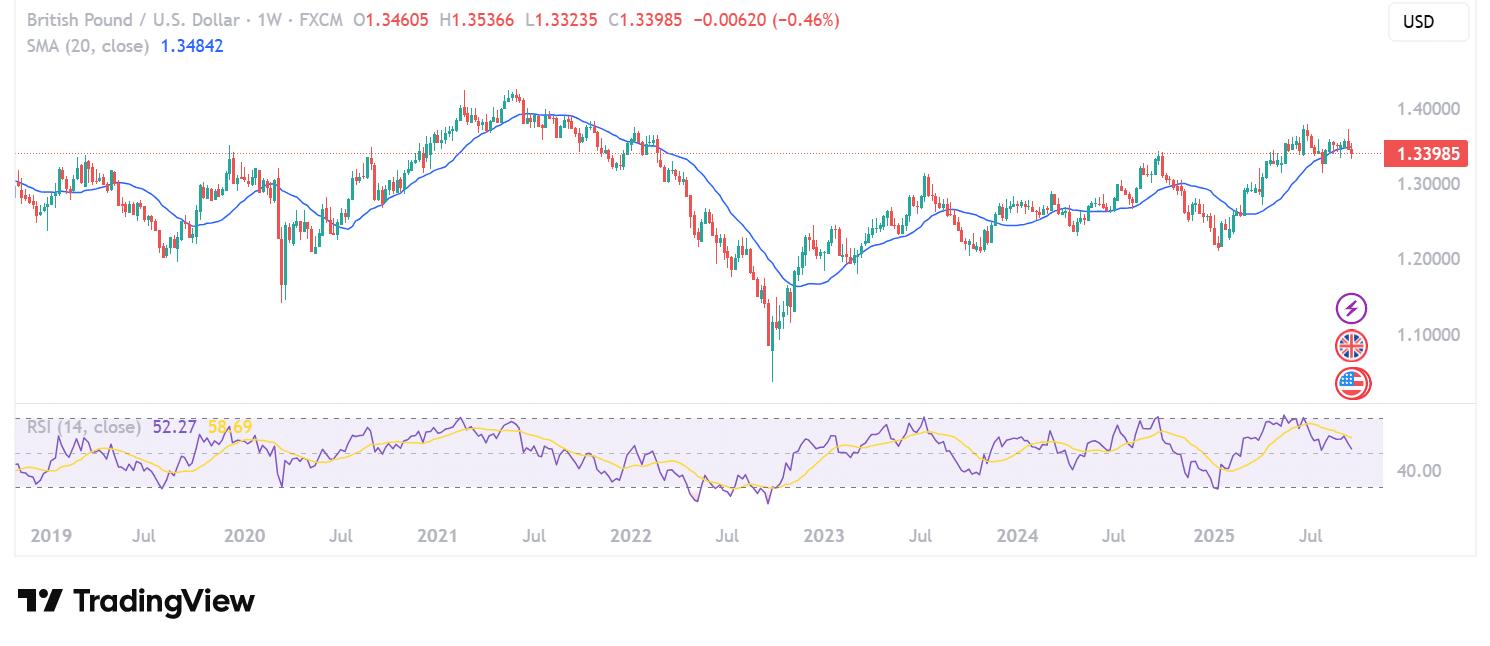
Task: Click the 40.00 RSI scale label
Action: (x=1418, y=470)
